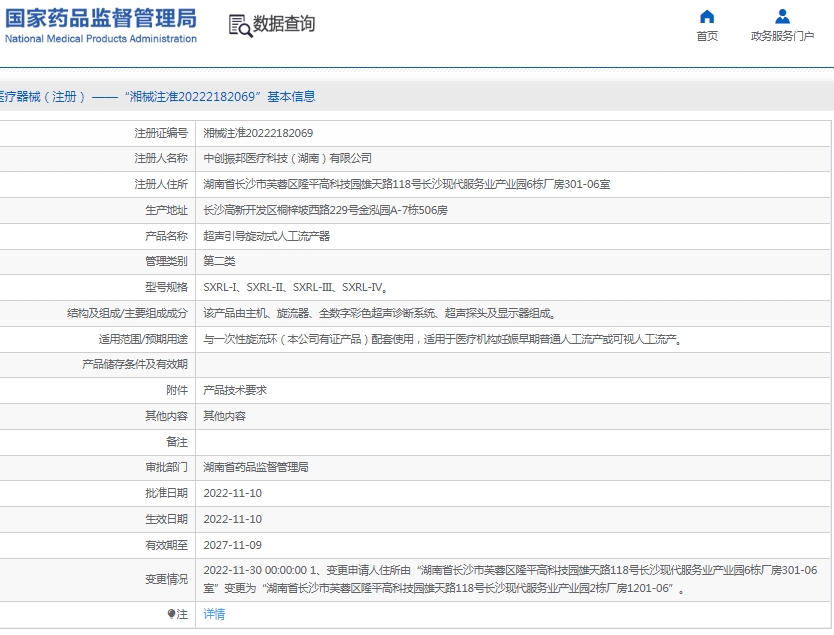Open the 产品技术要求 attachment
Screen dimensions: 834x635
click(x=235, y=390)
